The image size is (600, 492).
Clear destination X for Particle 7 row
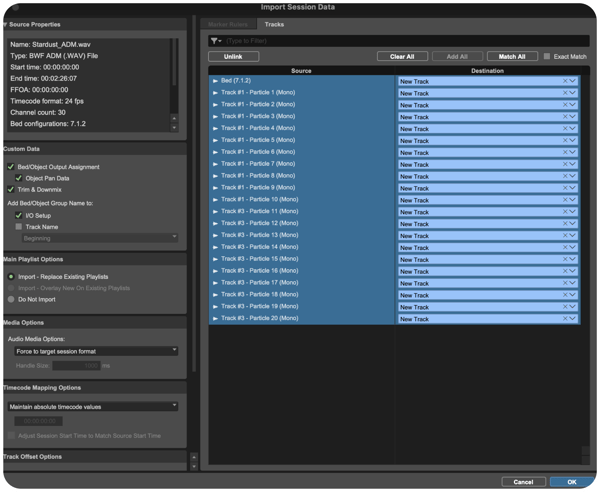[x=565, y=164]
